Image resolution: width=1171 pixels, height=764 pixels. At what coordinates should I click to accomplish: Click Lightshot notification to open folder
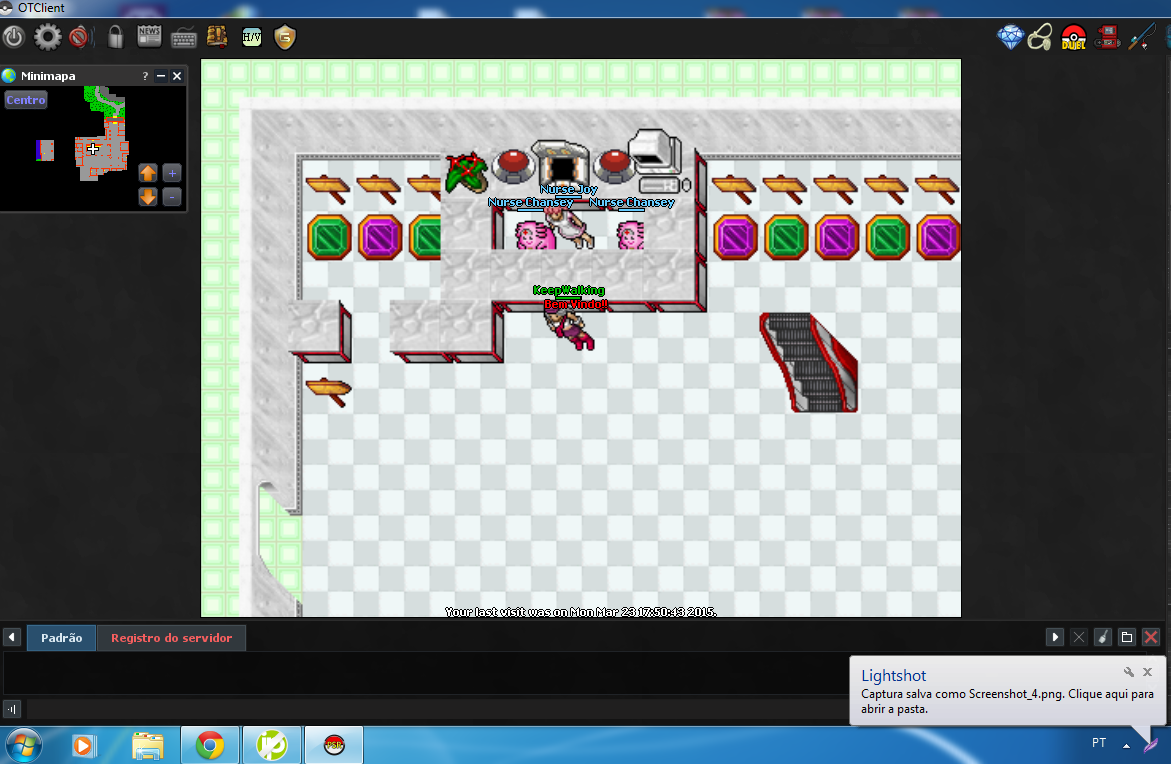1007,701
